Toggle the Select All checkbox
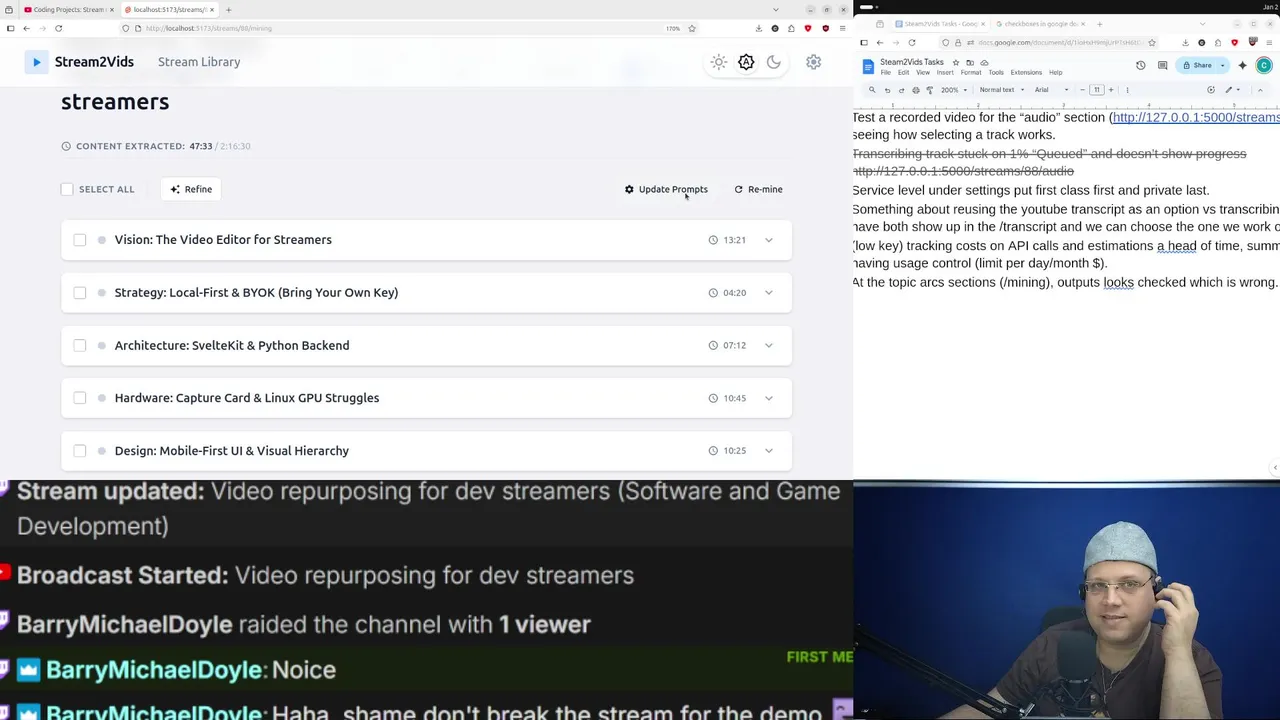Image resolution: width=1280 pixels, height=720 pixels. [x=67, y=189]
